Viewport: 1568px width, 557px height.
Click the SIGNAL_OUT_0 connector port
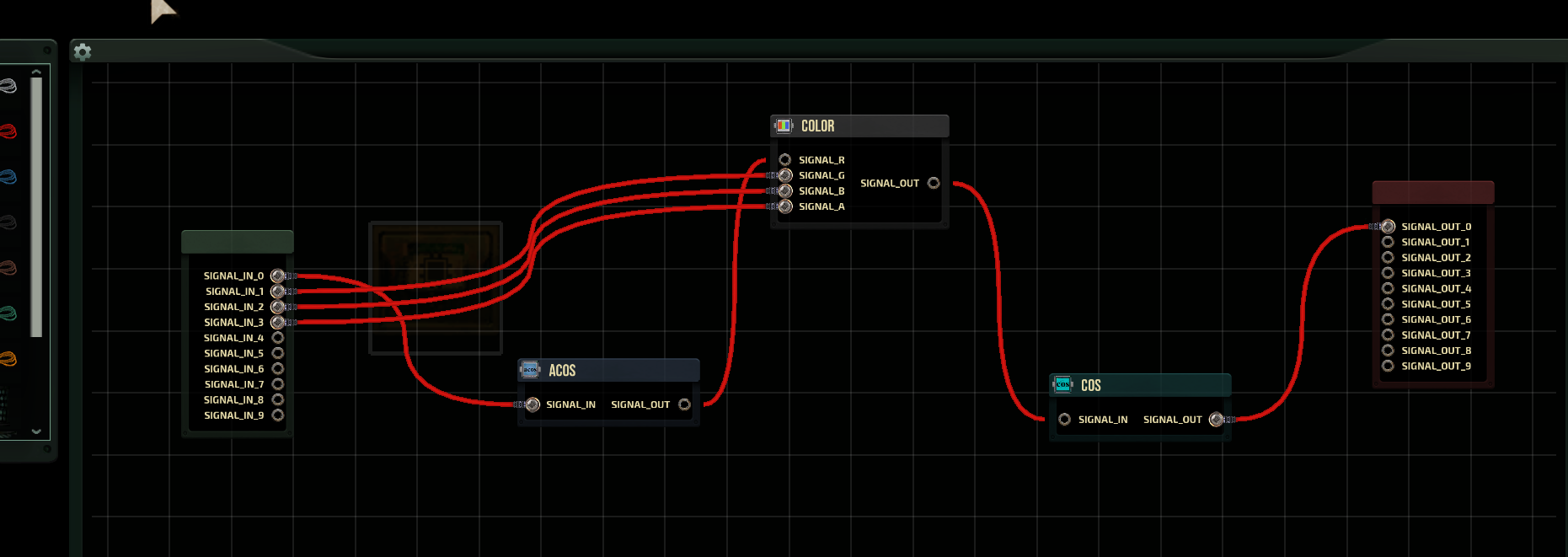[1389, 227]
